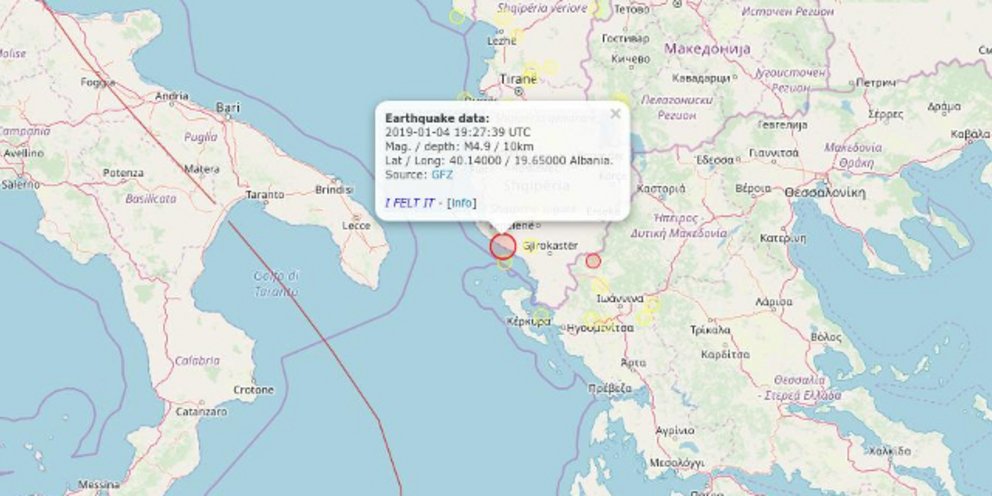Click the Gjirokastër town label
The image size is (992, 496).
[551, 246]
